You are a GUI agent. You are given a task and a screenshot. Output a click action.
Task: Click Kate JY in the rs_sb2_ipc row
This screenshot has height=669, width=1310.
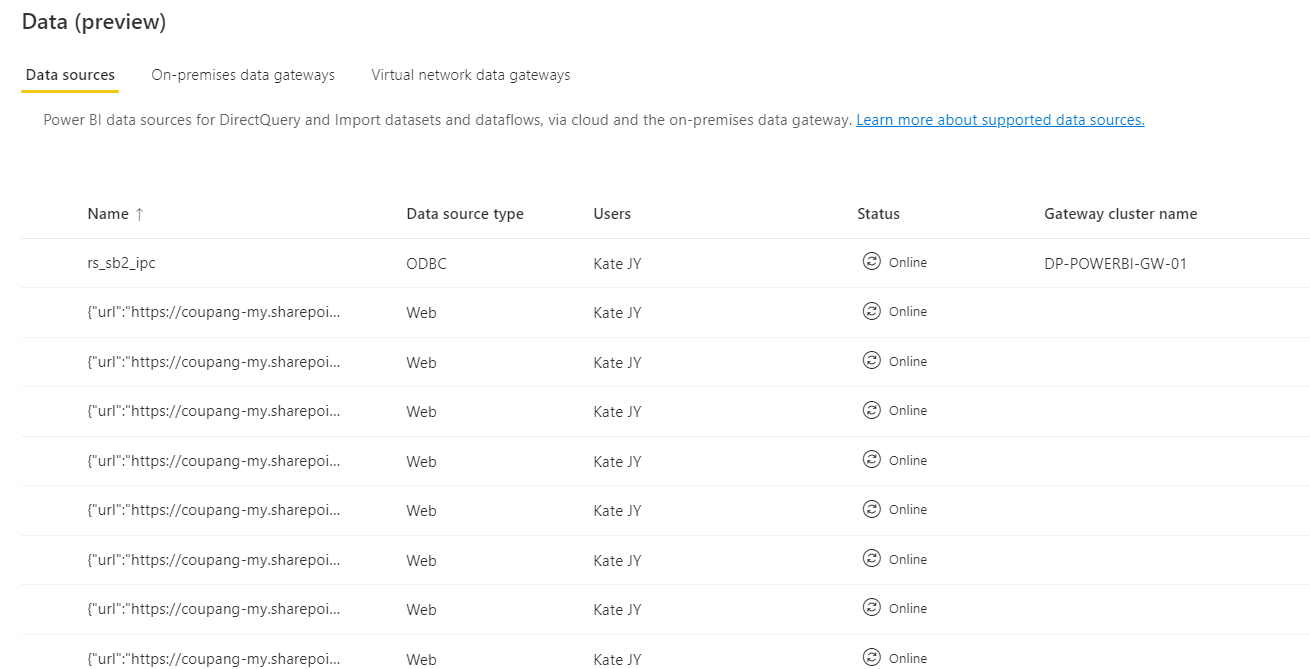coord(617,264)
